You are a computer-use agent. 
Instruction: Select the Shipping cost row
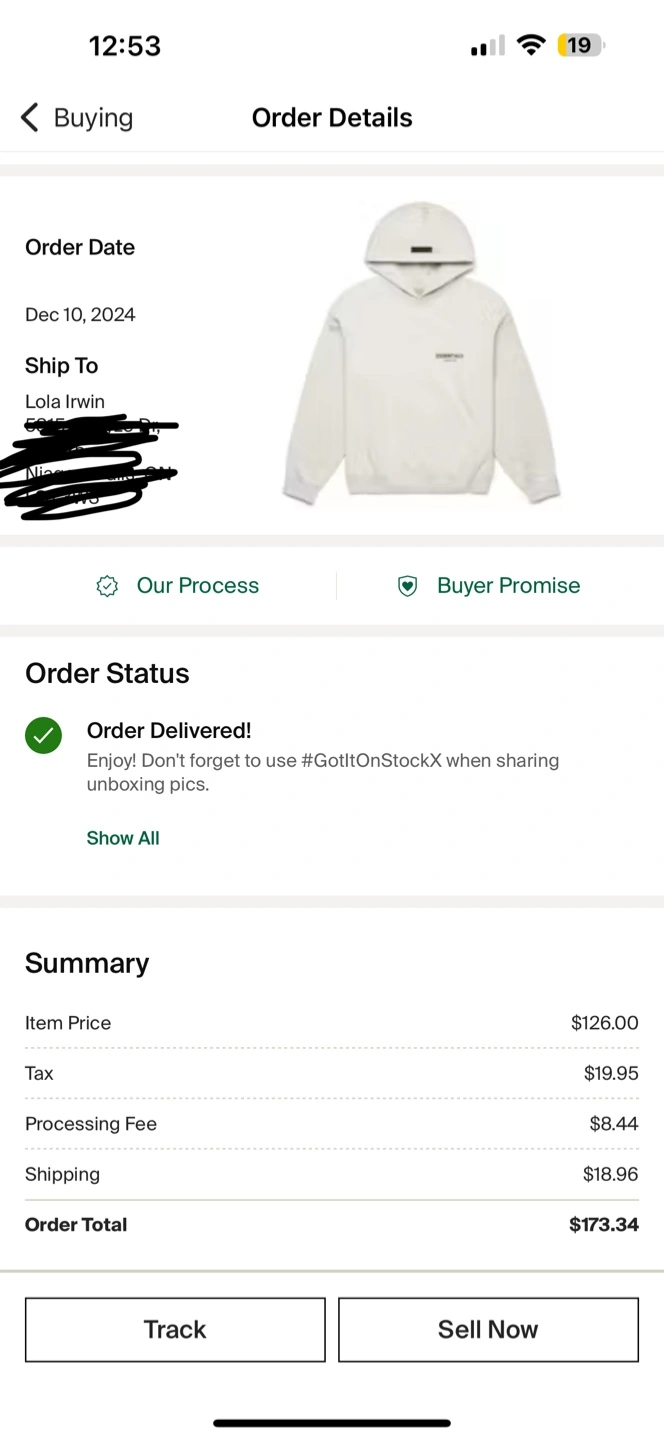click(x=332, y=1174)
